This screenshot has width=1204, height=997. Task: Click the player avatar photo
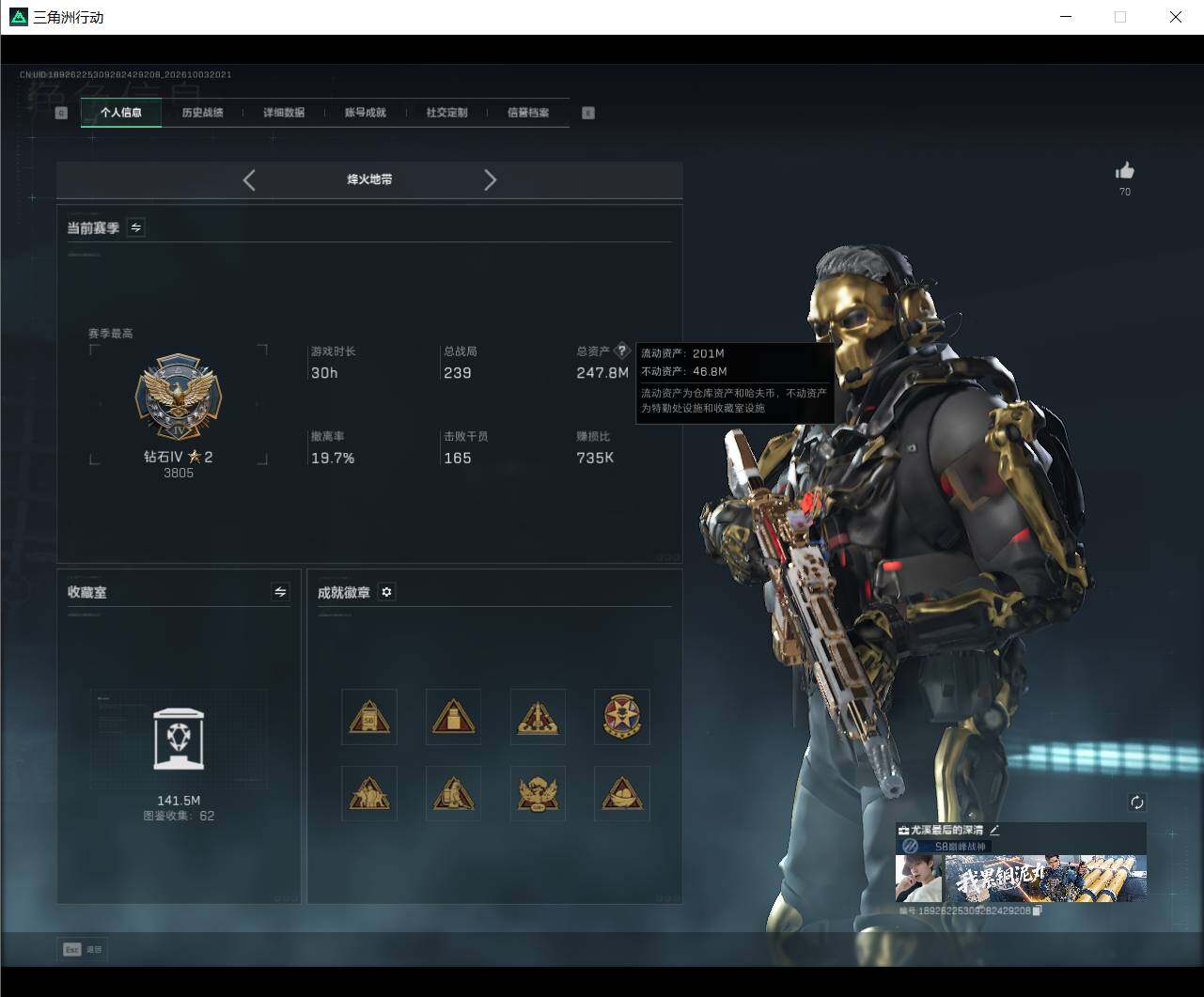point(918,879)
